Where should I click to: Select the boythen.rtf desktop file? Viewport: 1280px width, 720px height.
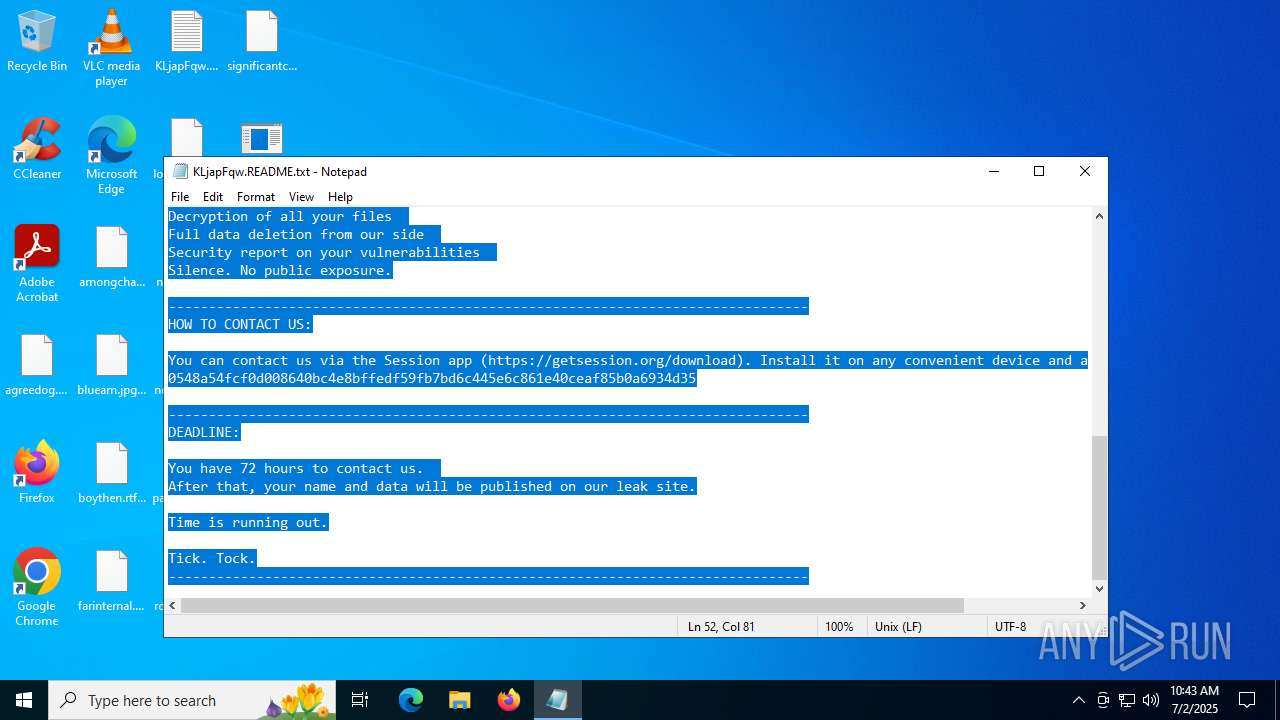point(111,474)
